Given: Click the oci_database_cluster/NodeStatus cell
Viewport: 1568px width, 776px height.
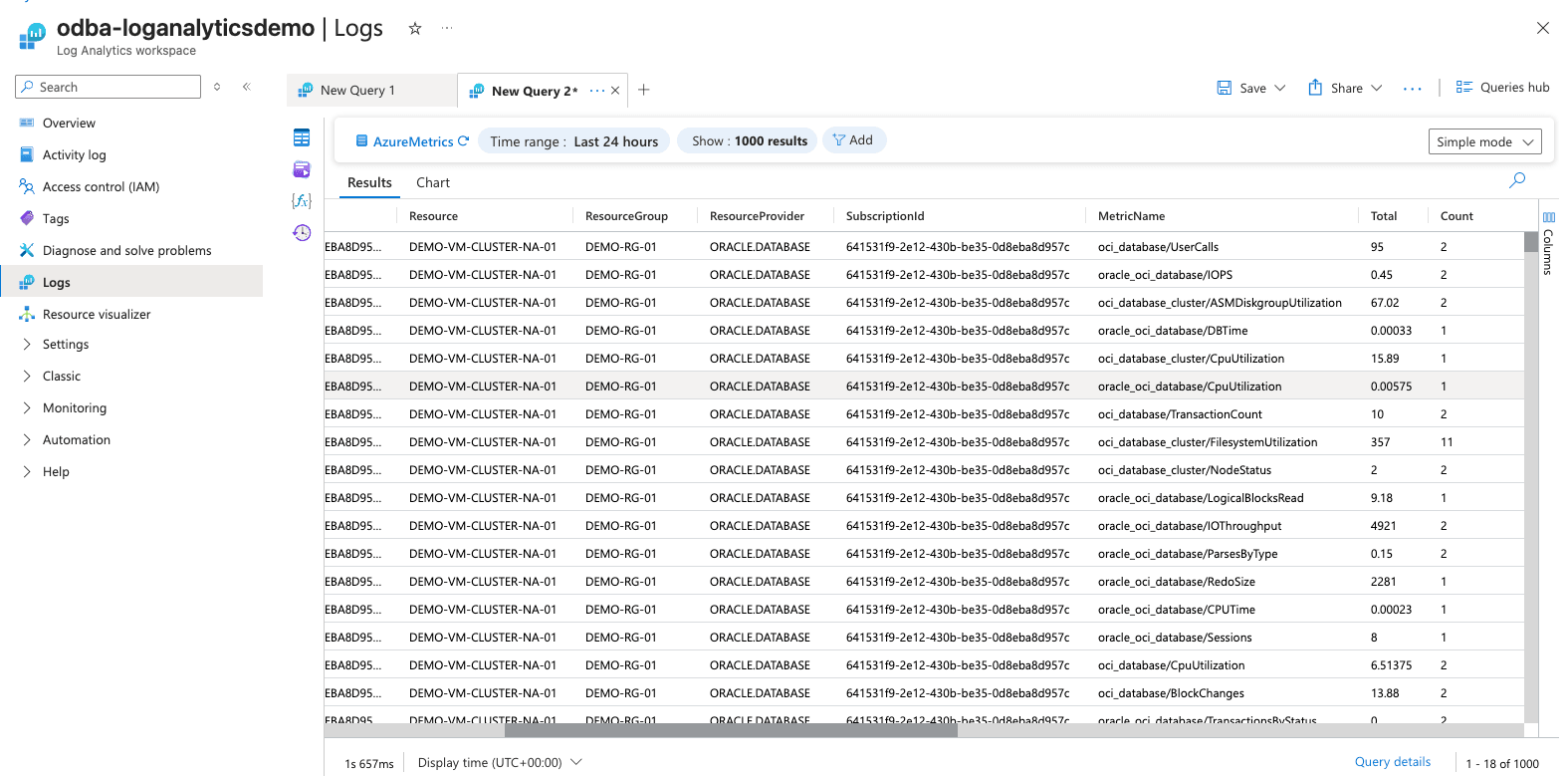Looking at the screenshot, I should click(1184, 470).
